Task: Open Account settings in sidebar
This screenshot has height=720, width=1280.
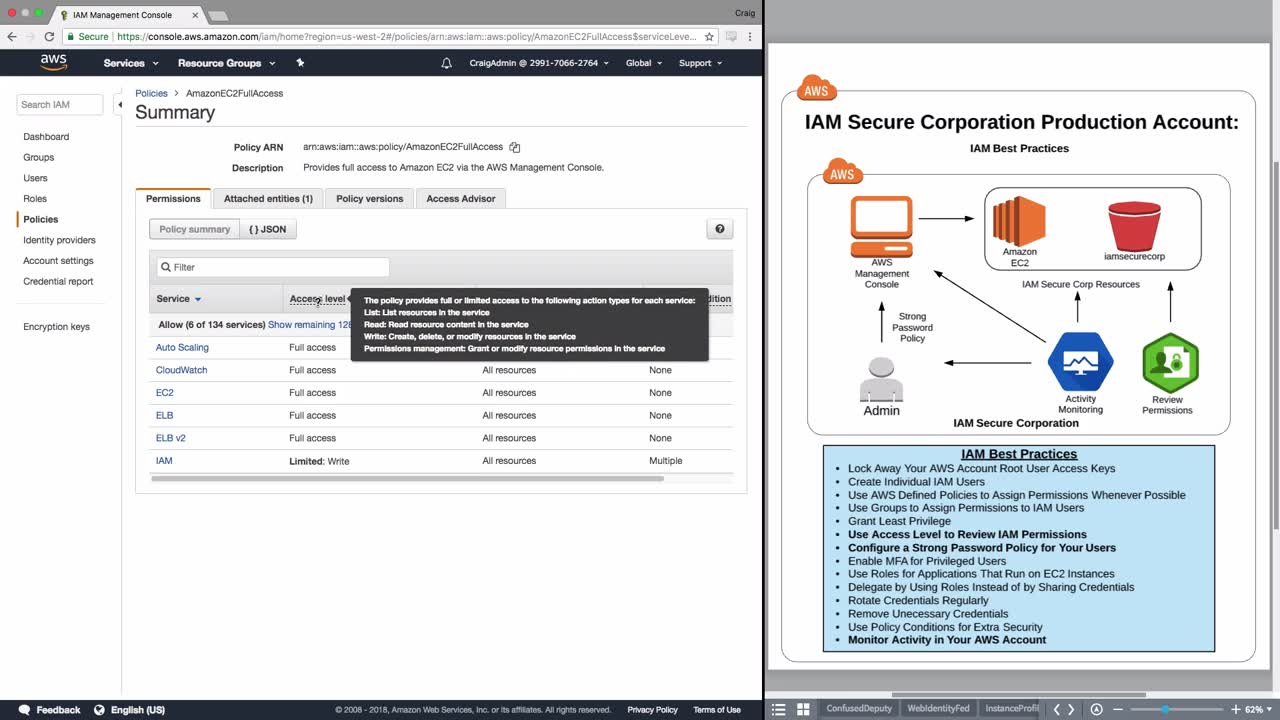Action: [58, 261]
